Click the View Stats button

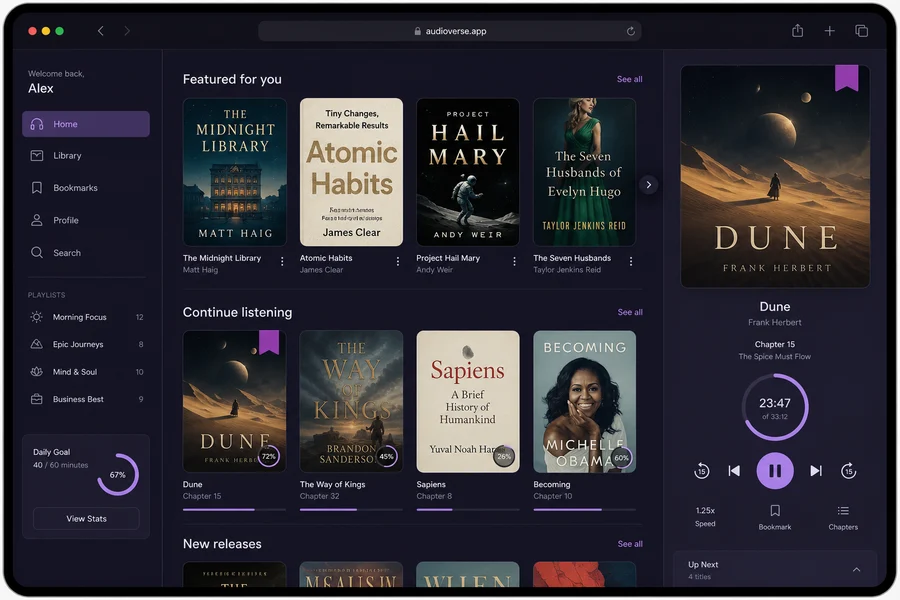(x=86, y=518)
